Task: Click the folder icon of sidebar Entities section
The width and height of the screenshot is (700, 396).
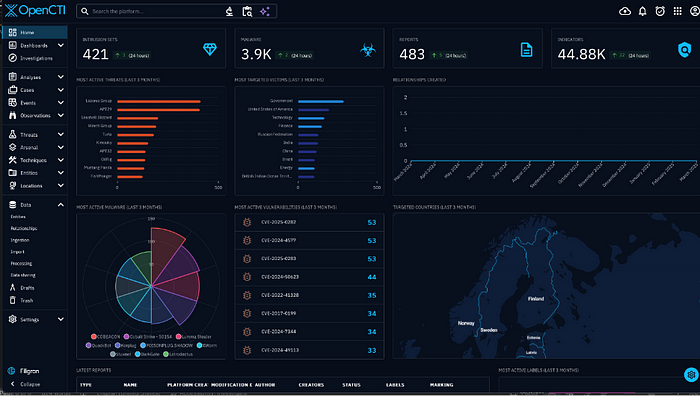Action: click(x=12, y=173)
